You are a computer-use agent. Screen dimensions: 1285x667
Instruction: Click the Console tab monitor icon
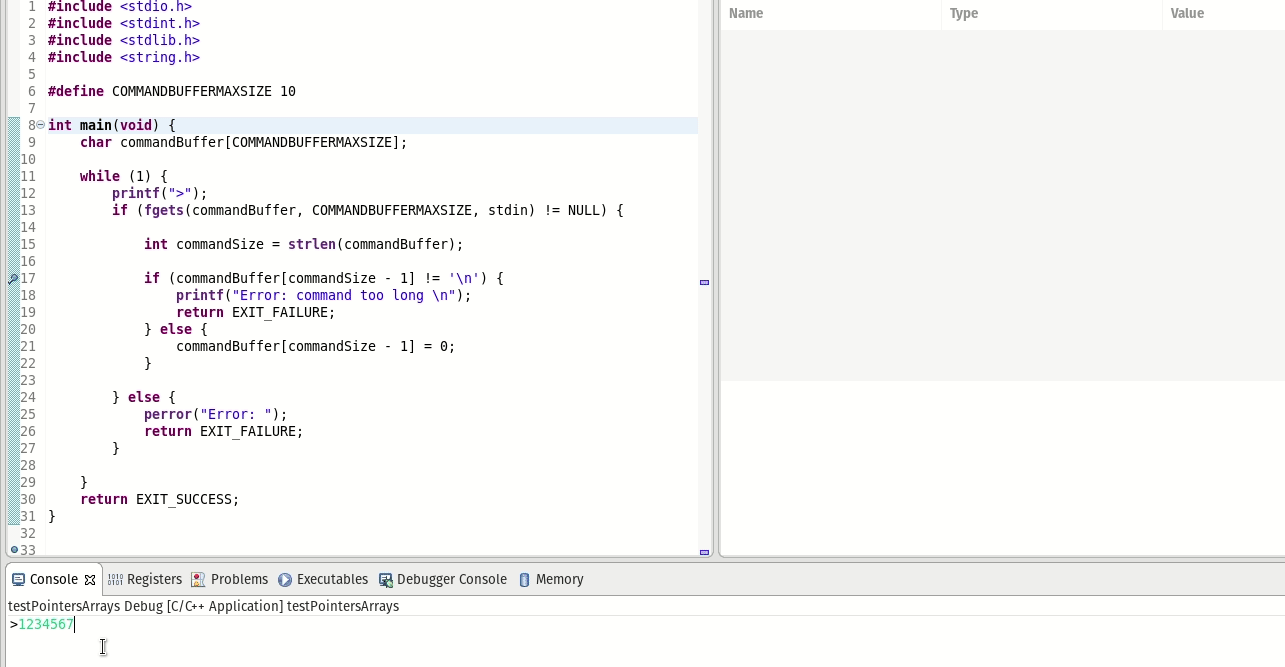(x=18, y=579)
